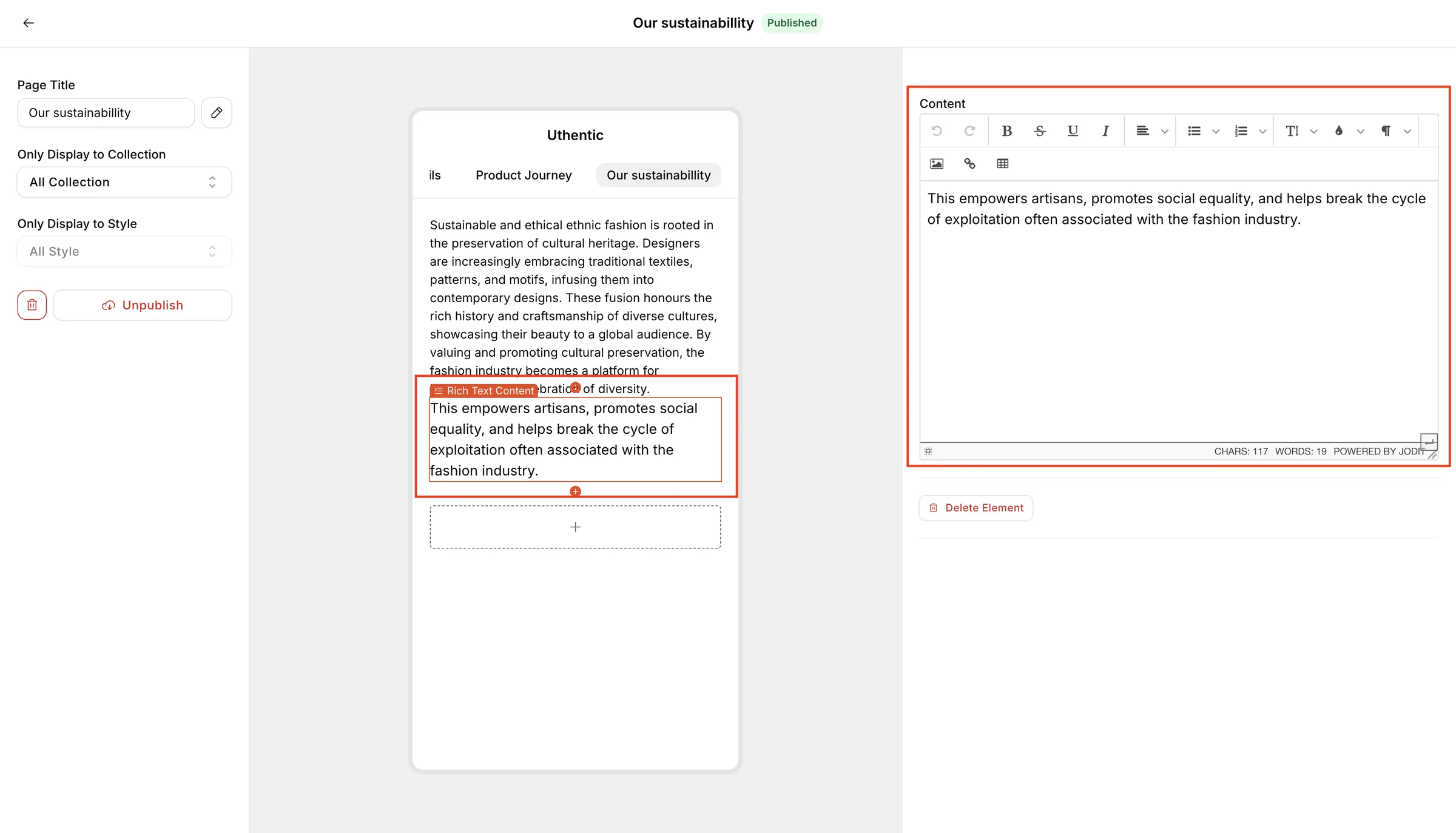The height and width of the screenshot is (833, 1456).
Task: Click the plus circle below the rich text block
Action: [575, 491]
